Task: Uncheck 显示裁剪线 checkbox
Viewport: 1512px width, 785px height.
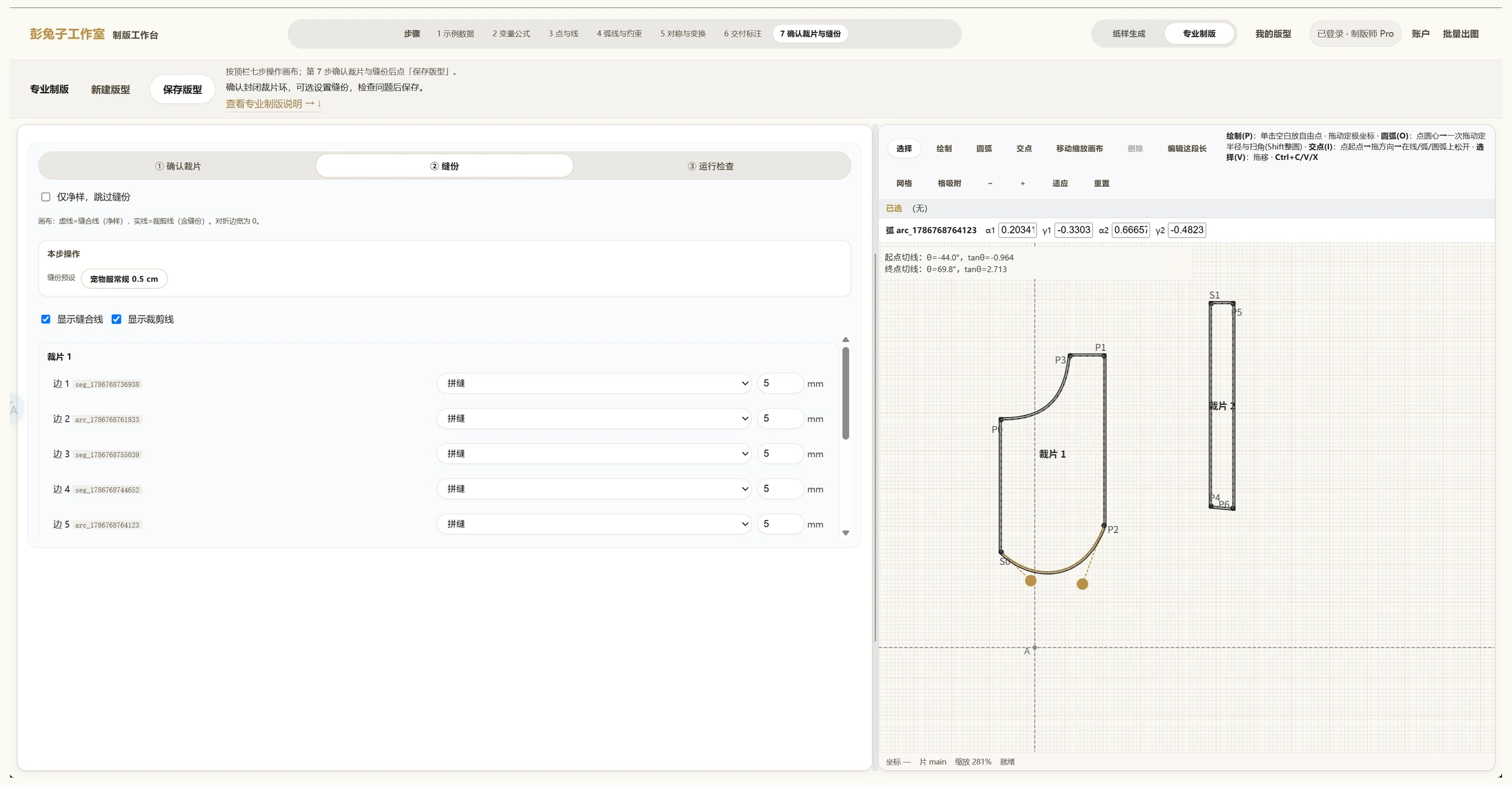Action: [x=116, y=319]
